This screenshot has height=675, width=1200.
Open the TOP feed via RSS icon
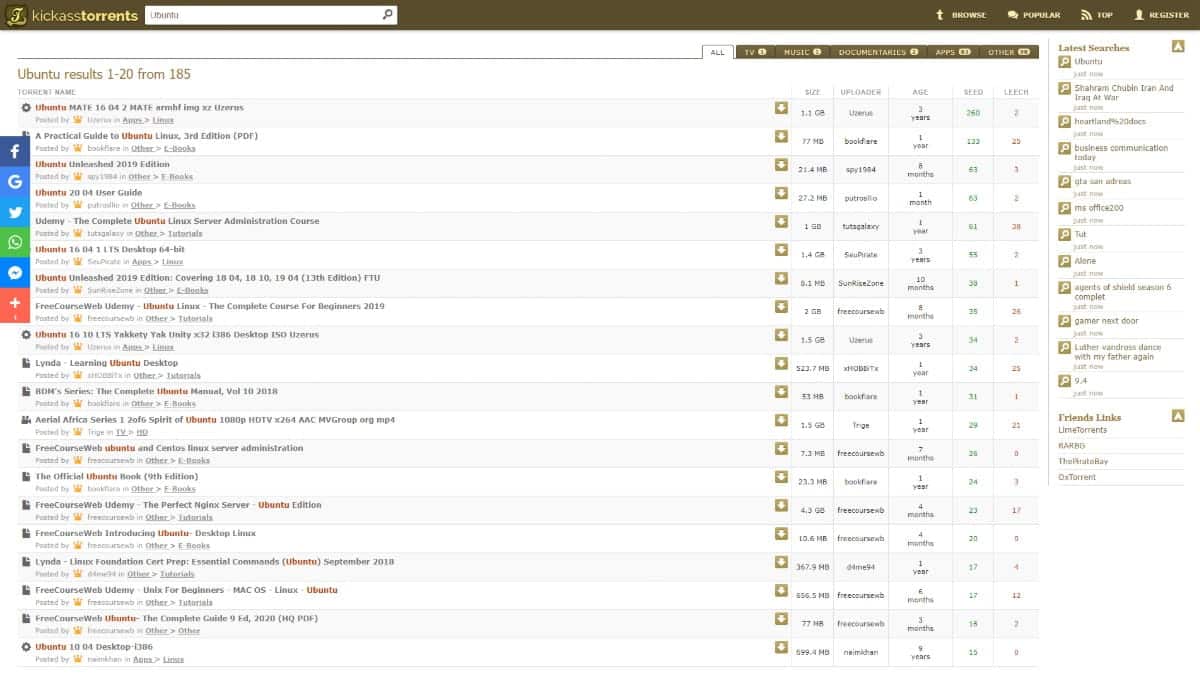(x=1085, y=15)
